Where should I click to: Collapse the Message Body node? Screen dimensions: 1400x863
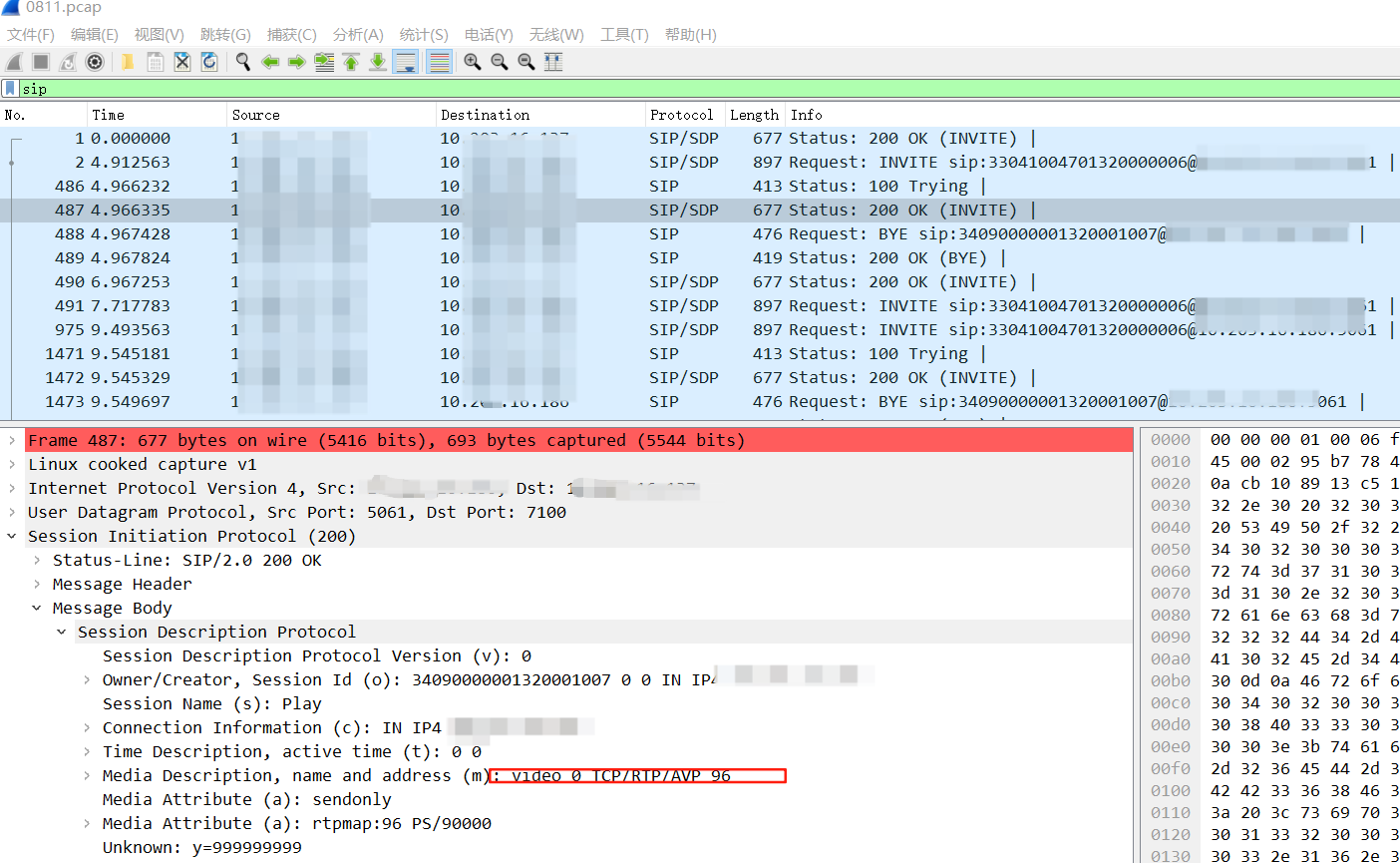(37, 608)
